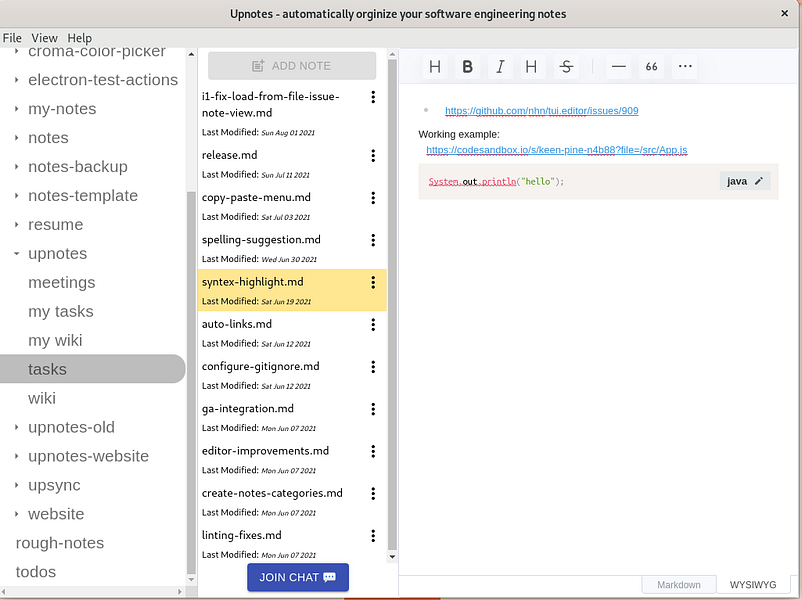This screenshot has width=802, height=600.
Task: Toggle bold formatting
Action: [x=467, y=66]
